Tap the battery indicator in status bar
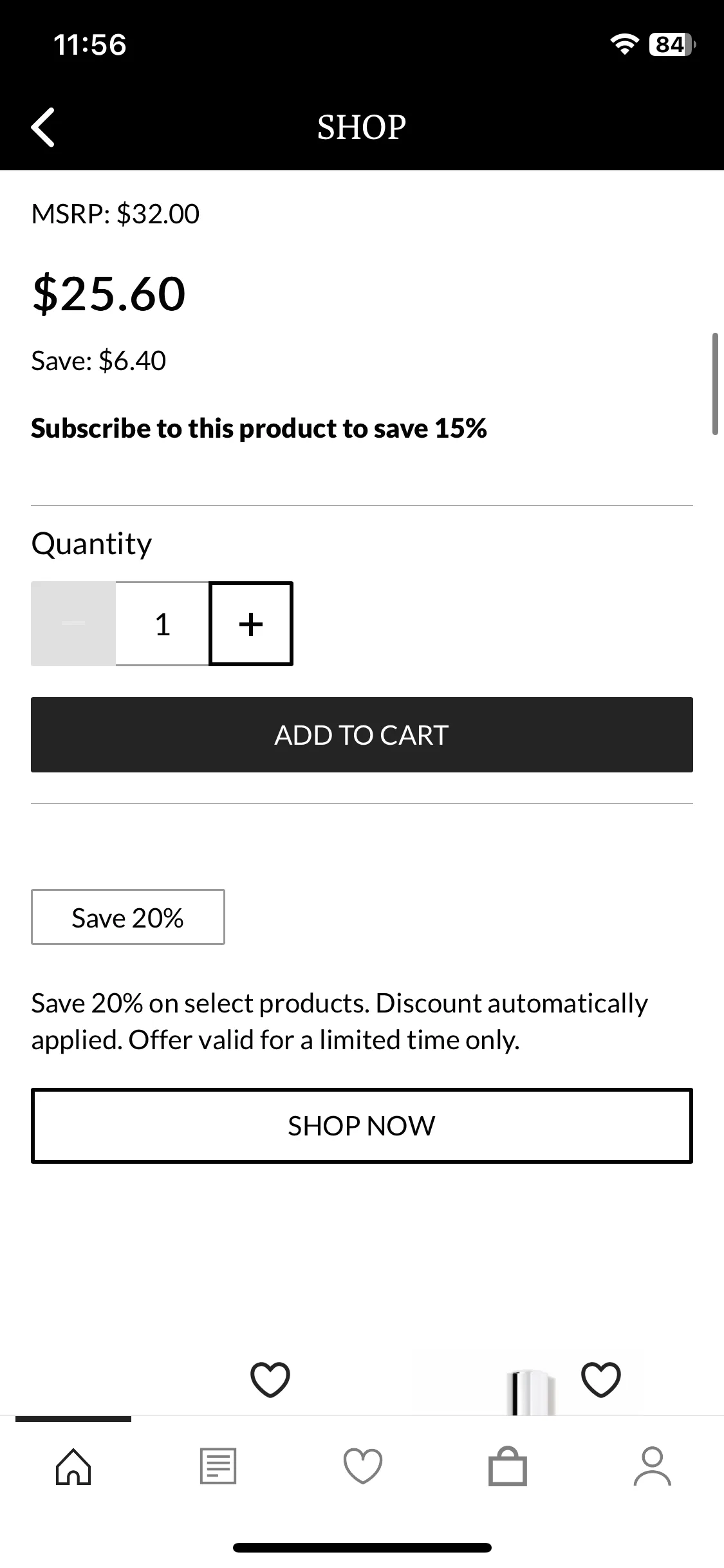The width and height of the screenshot is (724, 1568). pyautogui.click(x=673, y=44)
